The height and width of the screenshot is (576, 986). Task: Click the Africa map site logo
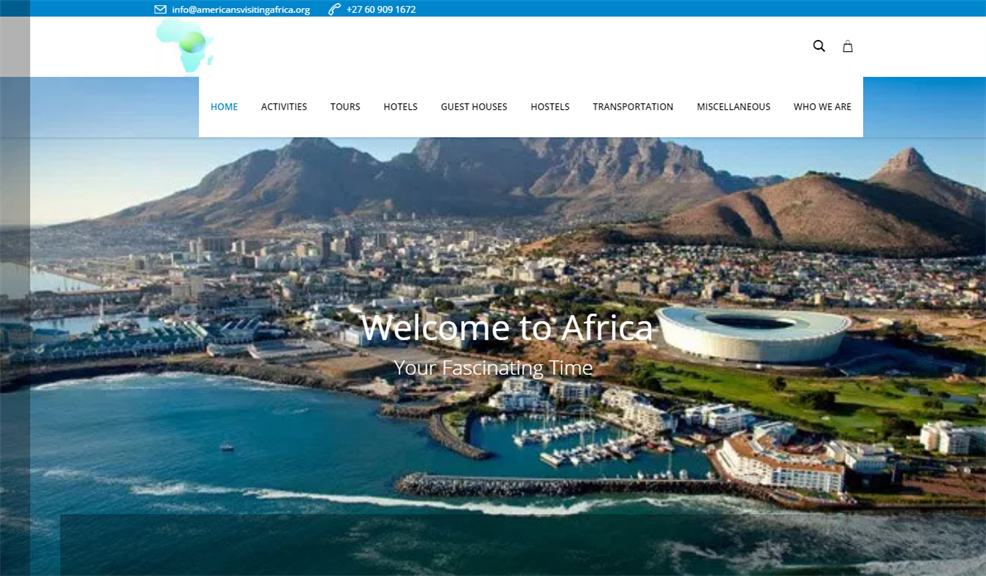click(x=185, y=45)
